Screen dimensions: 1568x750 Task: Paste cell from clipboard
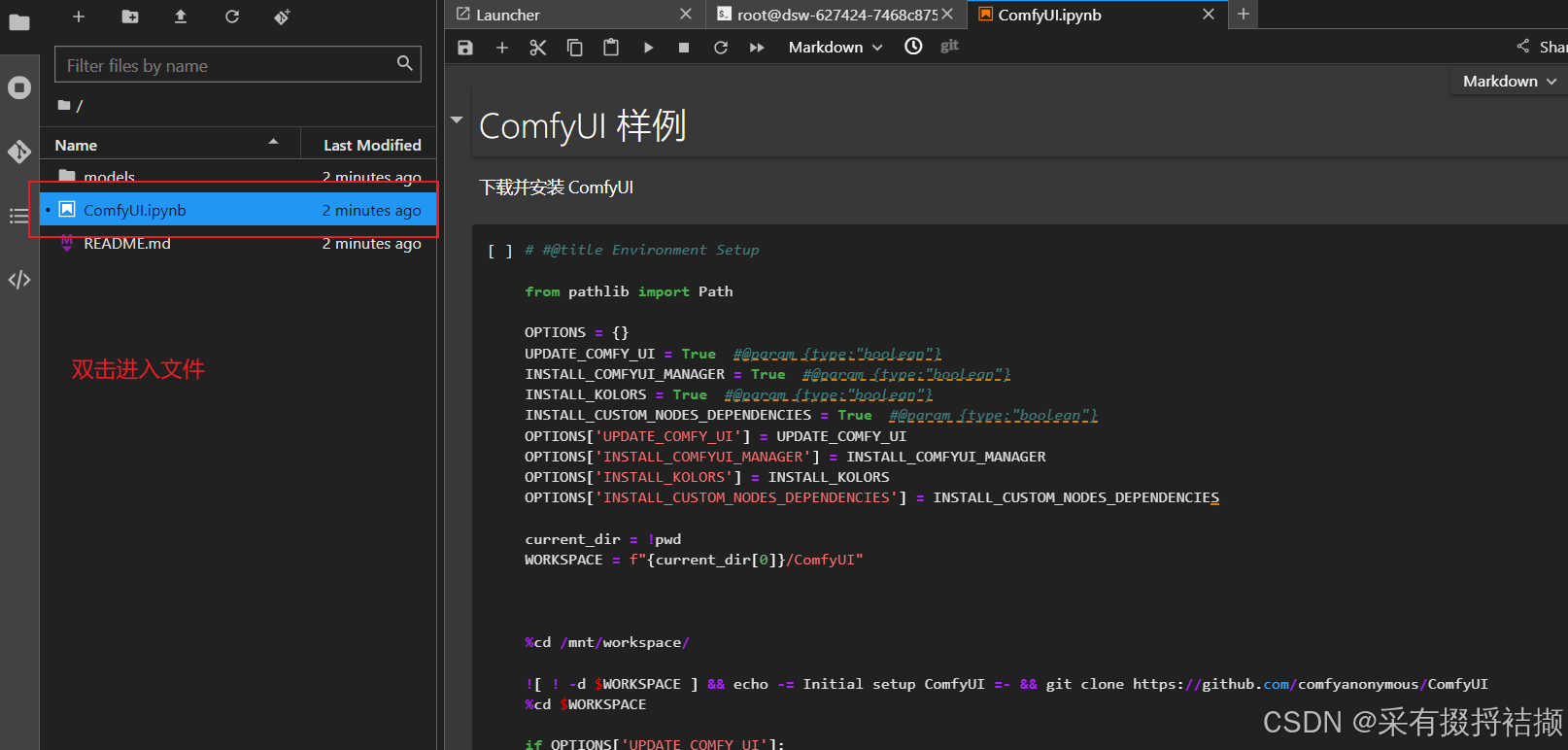tap(611, 48)
